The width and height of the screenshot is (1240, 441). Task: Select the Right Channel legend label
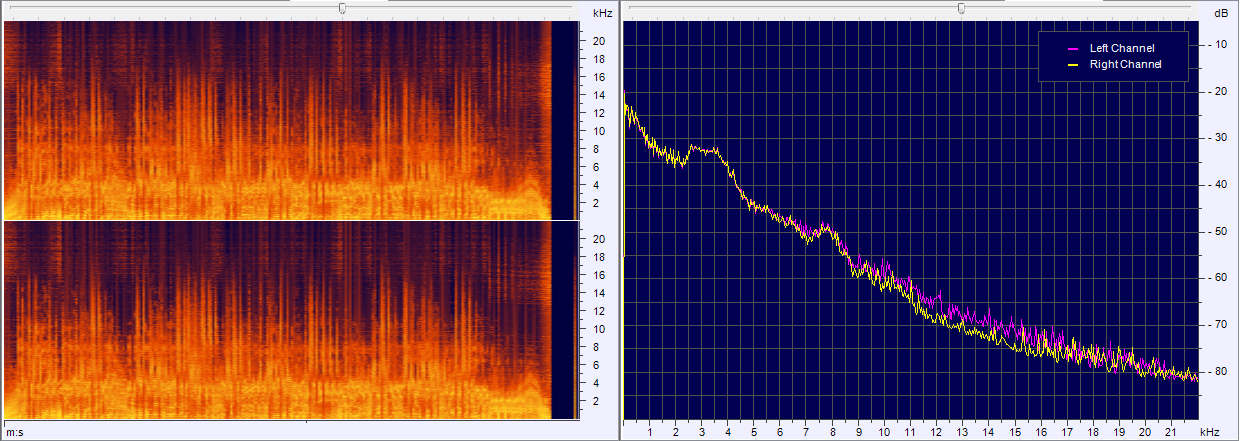[x=1125, y=64]
